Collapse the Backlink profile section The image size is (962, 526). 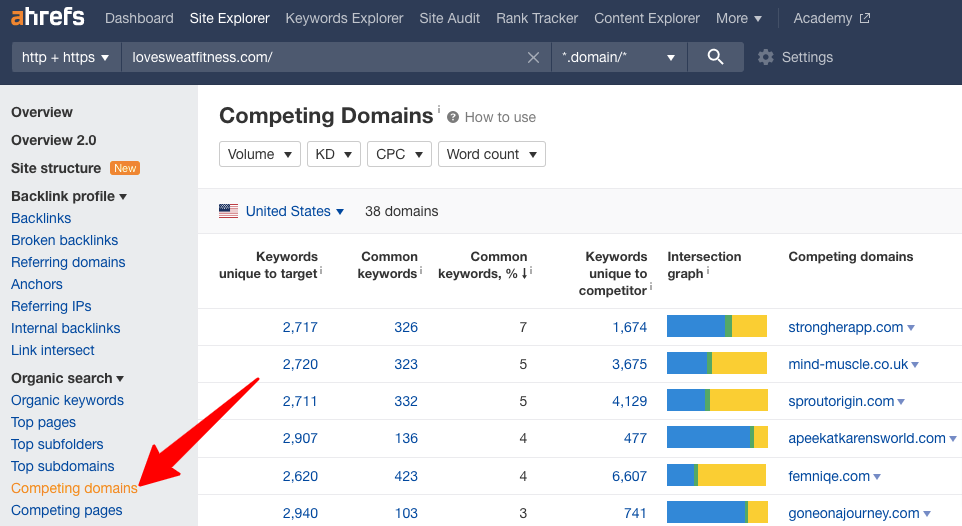69,196
